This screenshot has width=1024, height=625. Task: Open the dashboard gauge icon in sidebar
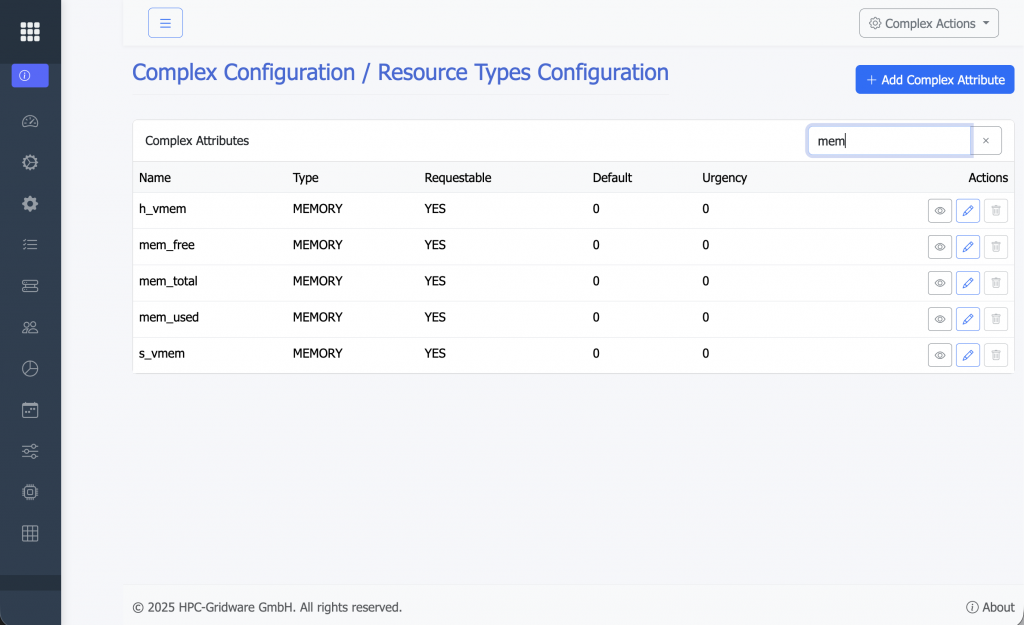tap(30, 121)
